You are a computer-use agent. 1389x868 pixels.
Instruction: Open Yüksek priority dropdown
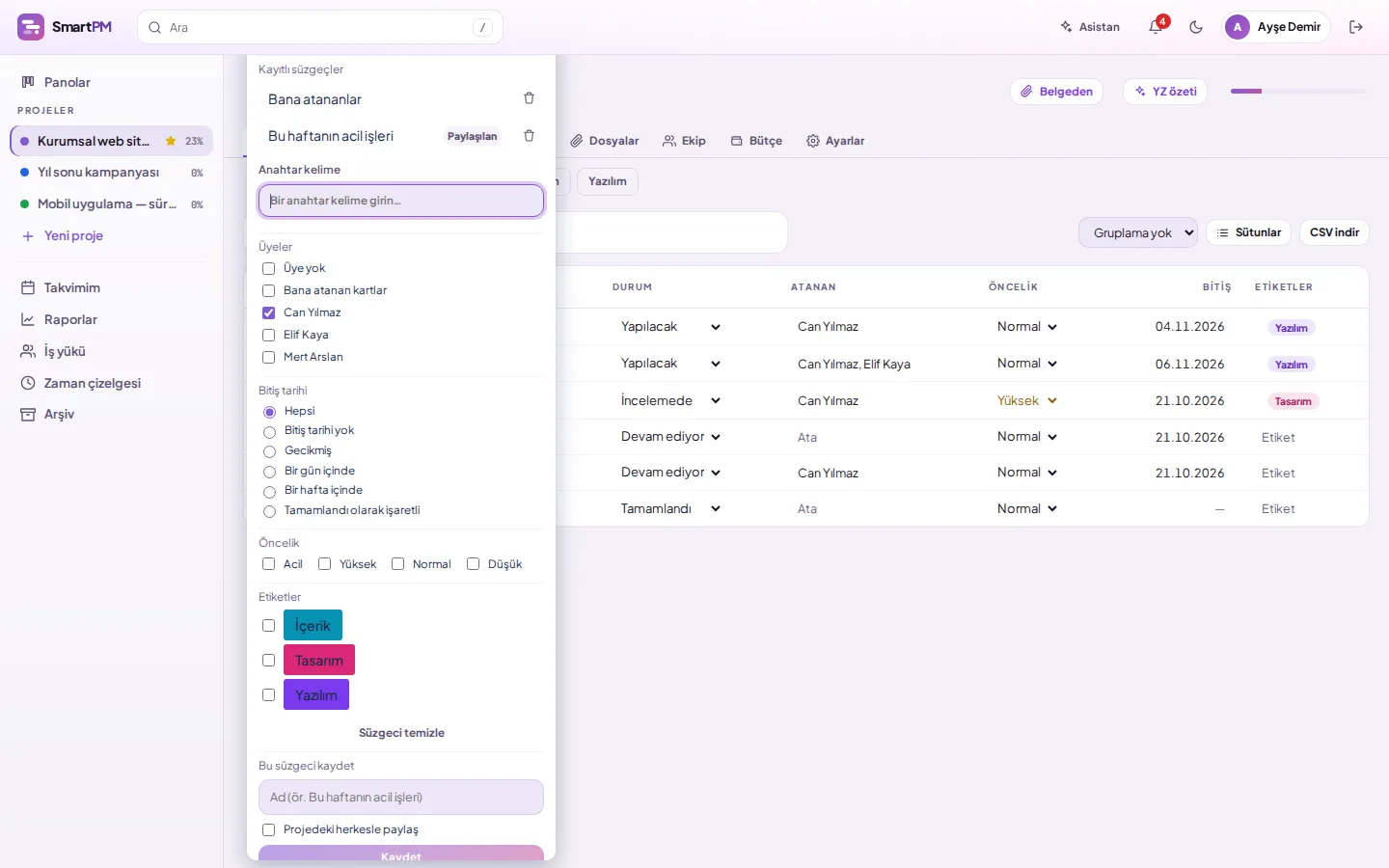click(x=1026, y=400)
